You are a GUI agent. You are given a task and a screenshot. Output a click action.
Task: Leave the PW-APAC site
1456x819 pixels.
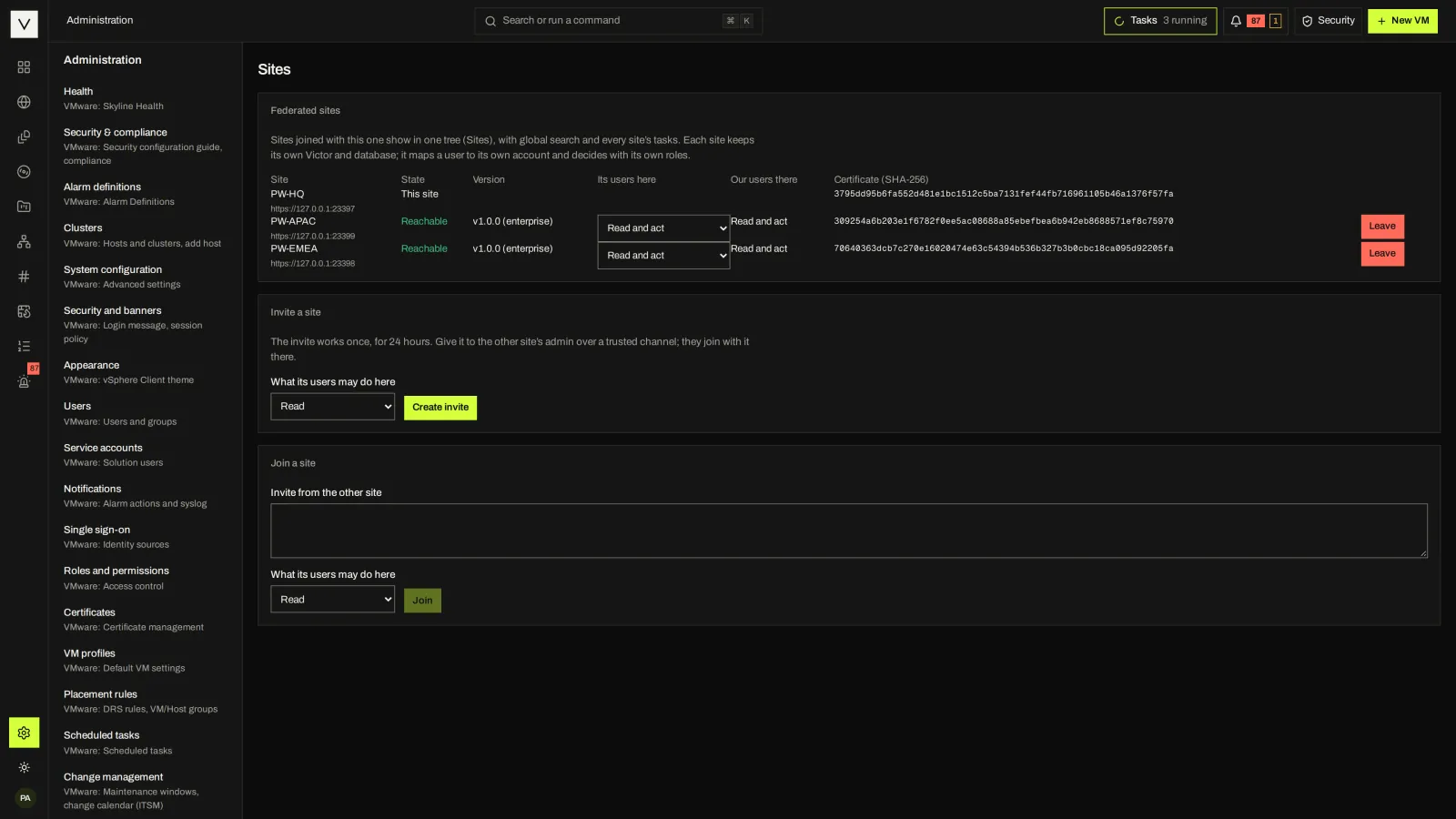[1382, 227]
